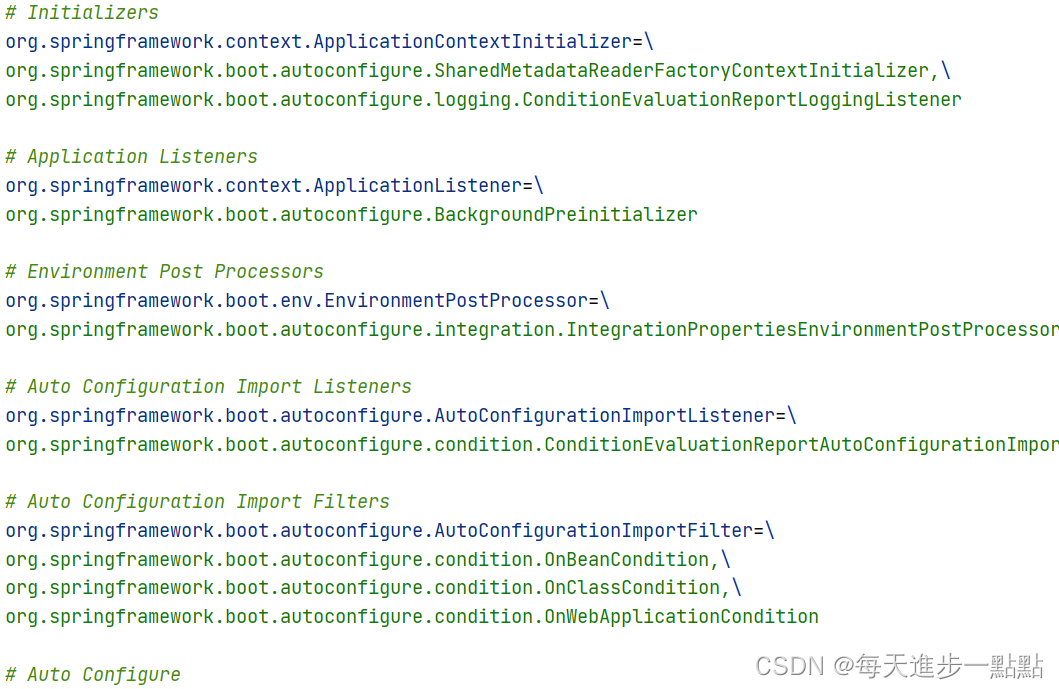
Task: Click '# Auto Configuration Import Filters' comment
Action: coord(198,501)
